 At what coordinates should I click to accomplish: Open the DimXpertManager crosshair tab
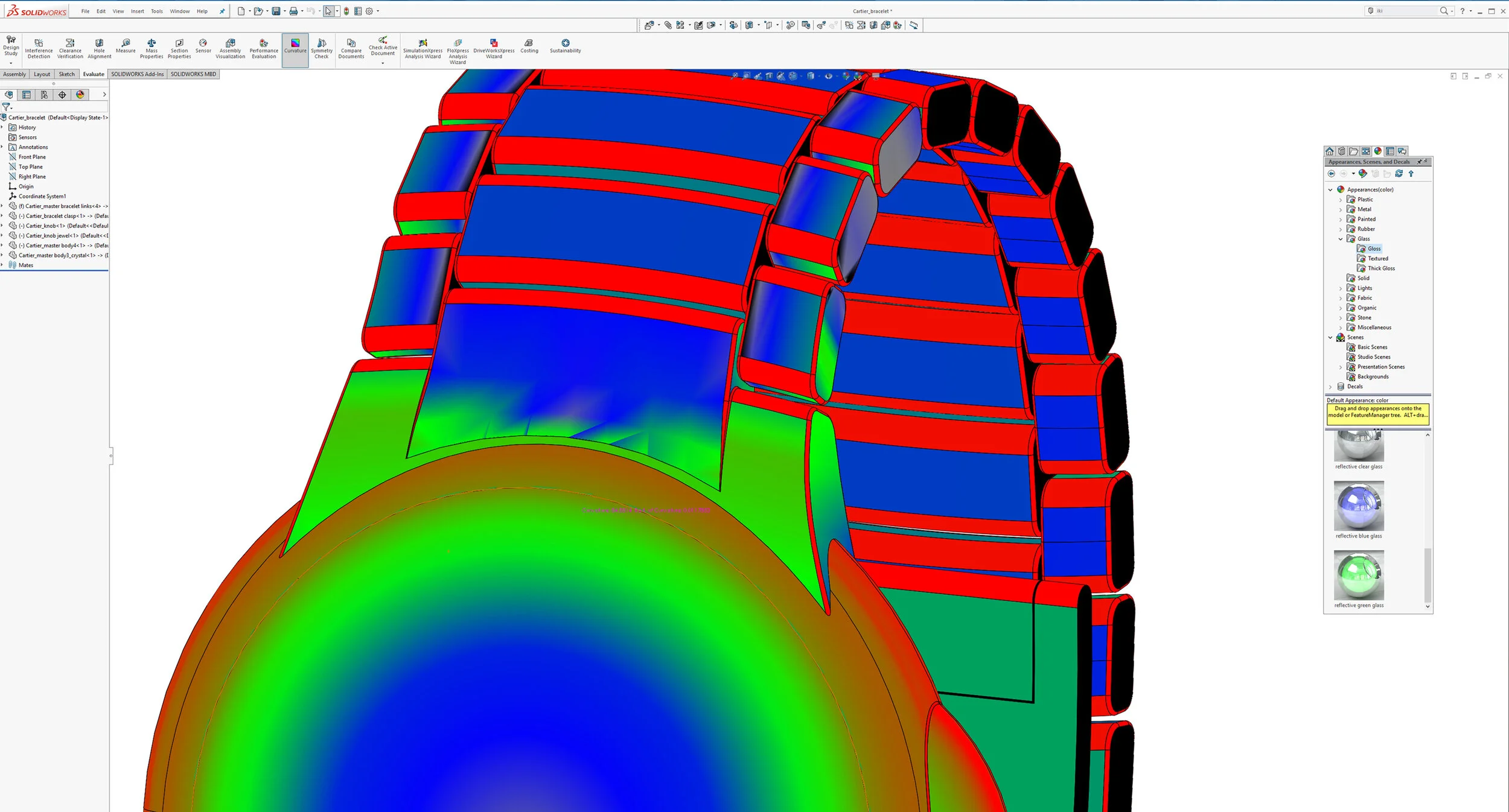(x=62, y=95)
